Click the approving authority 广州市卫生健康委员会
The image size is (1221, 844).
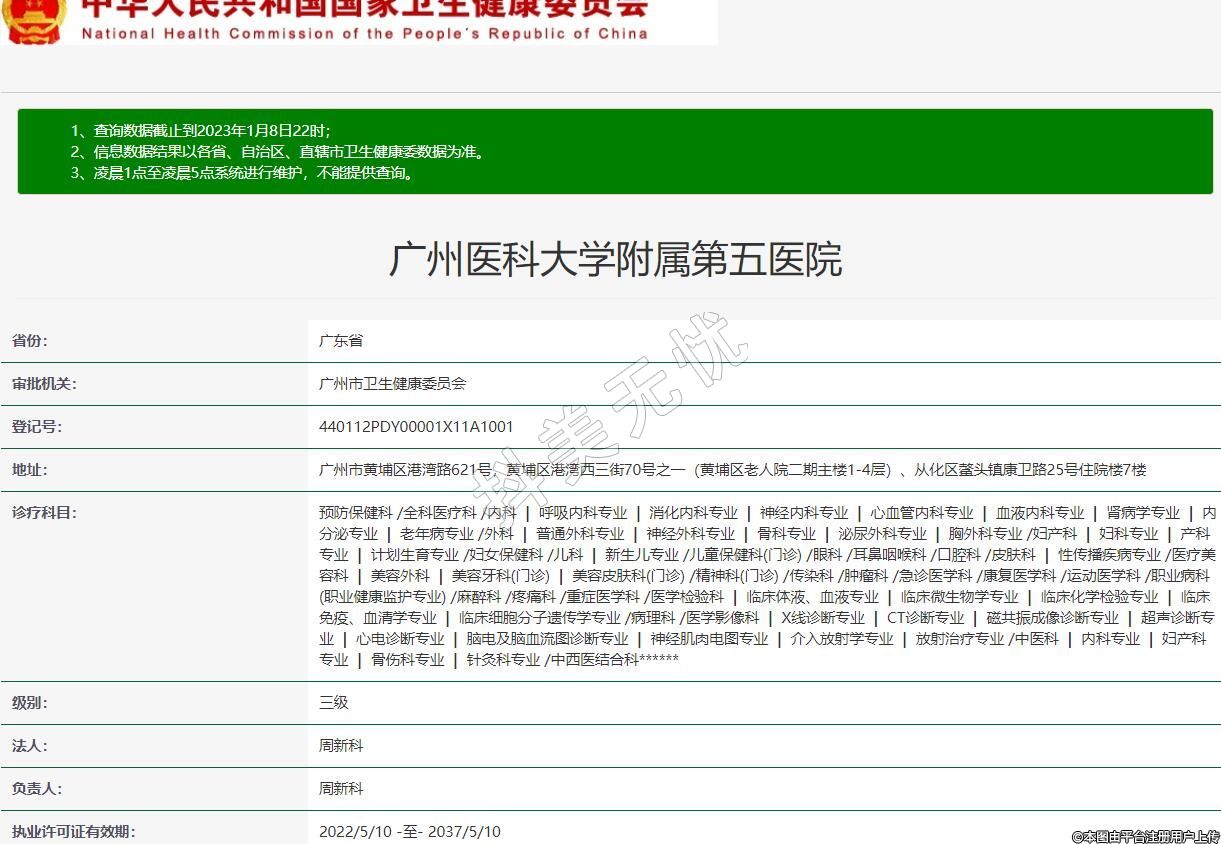[x=392, y=384]
